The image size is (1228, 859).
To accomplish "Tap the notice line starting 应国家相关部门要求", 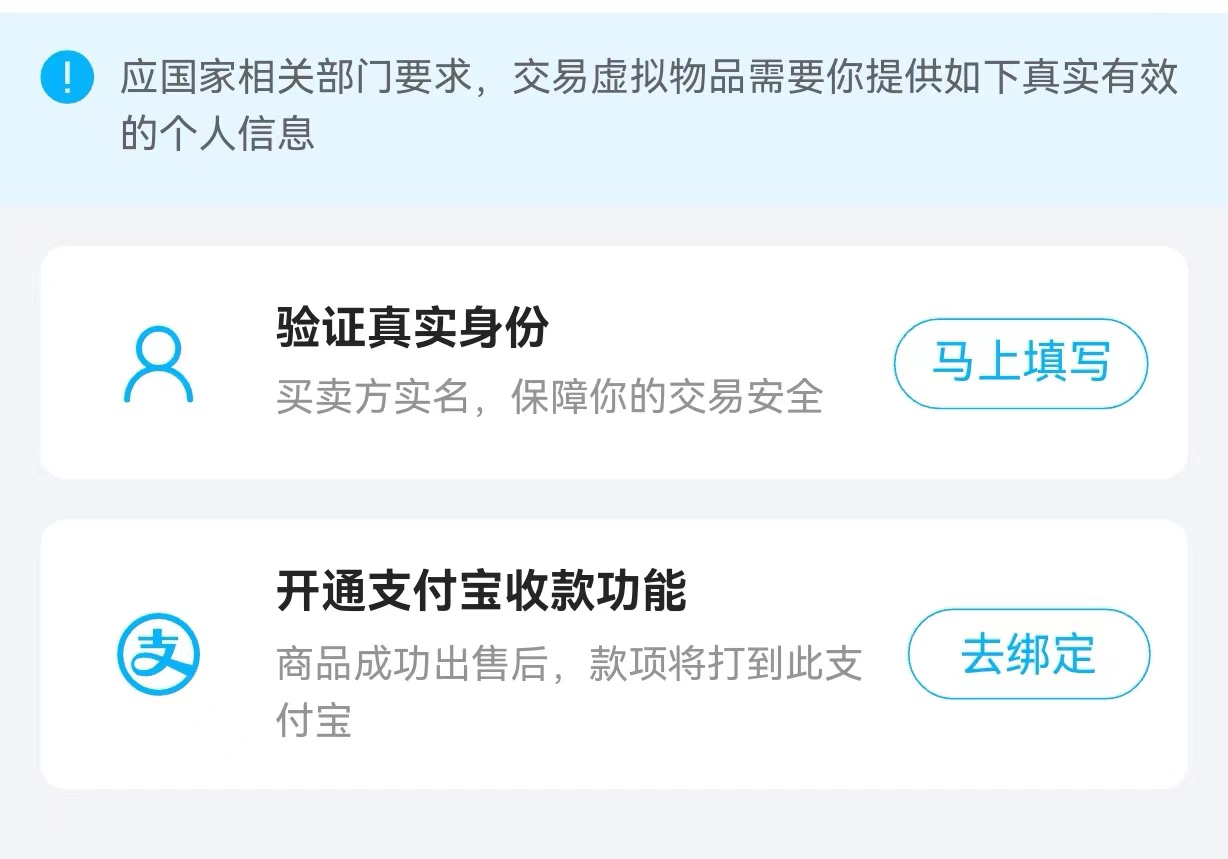I will click(x=649, y=77).
